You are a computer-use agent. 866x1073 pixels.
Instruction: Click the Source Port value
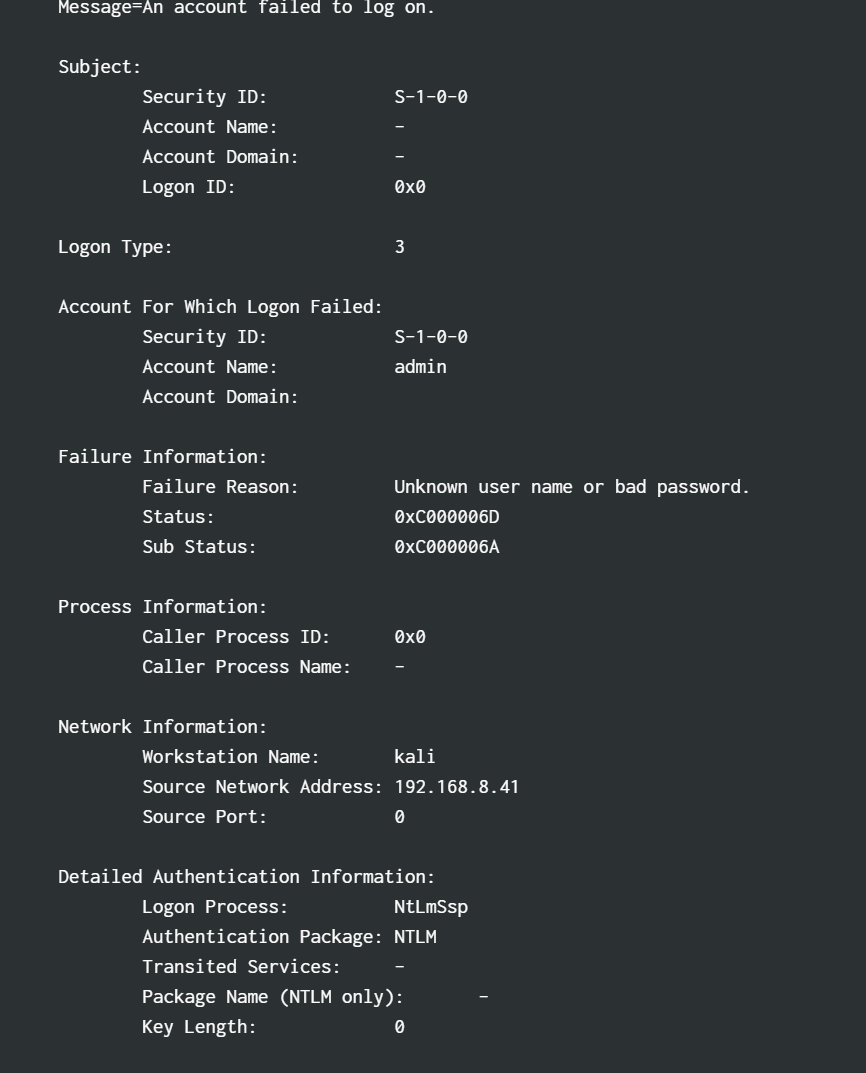399,817
